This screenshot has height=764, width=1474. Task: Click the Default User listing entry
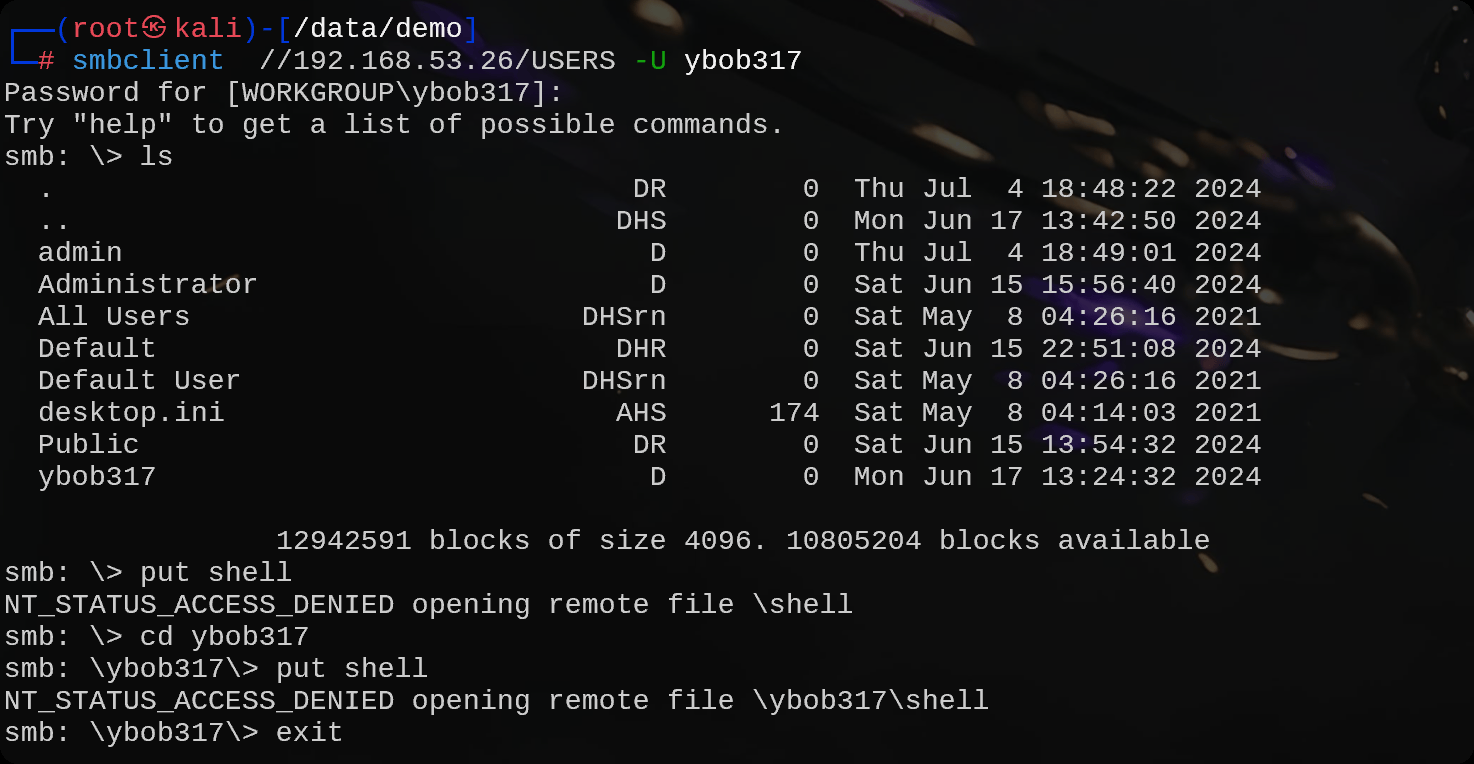(x=139, y=381)
